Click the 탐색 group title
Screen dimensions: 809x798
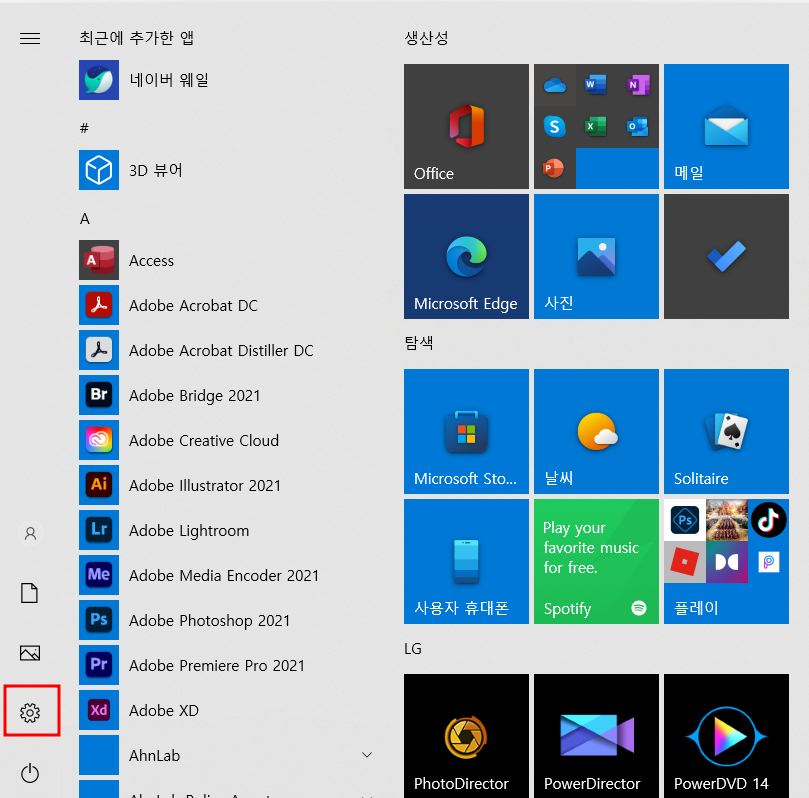(x=418, y=343)
